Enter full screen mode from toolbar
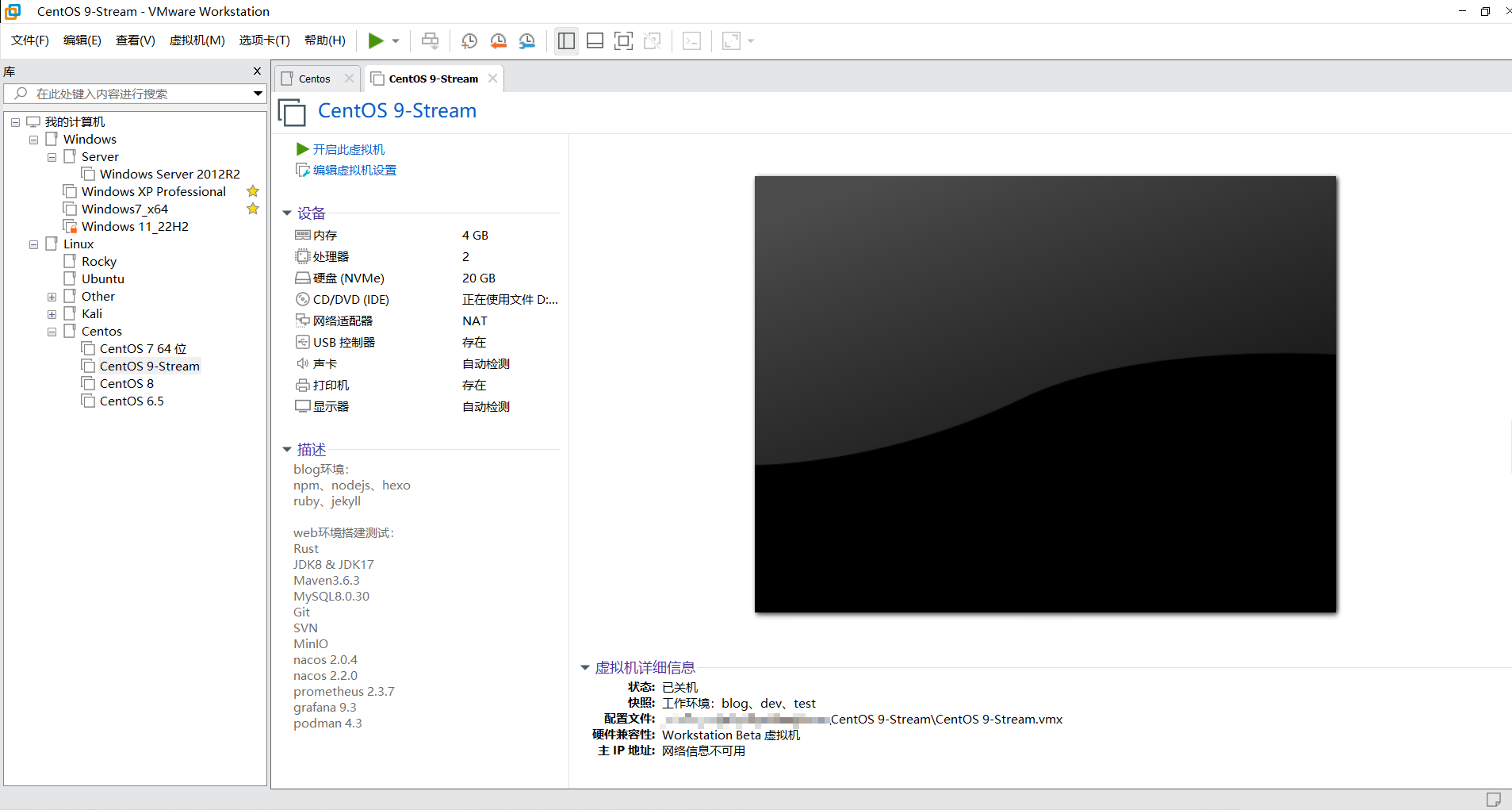1512x810 pixels. click(624, 41)
